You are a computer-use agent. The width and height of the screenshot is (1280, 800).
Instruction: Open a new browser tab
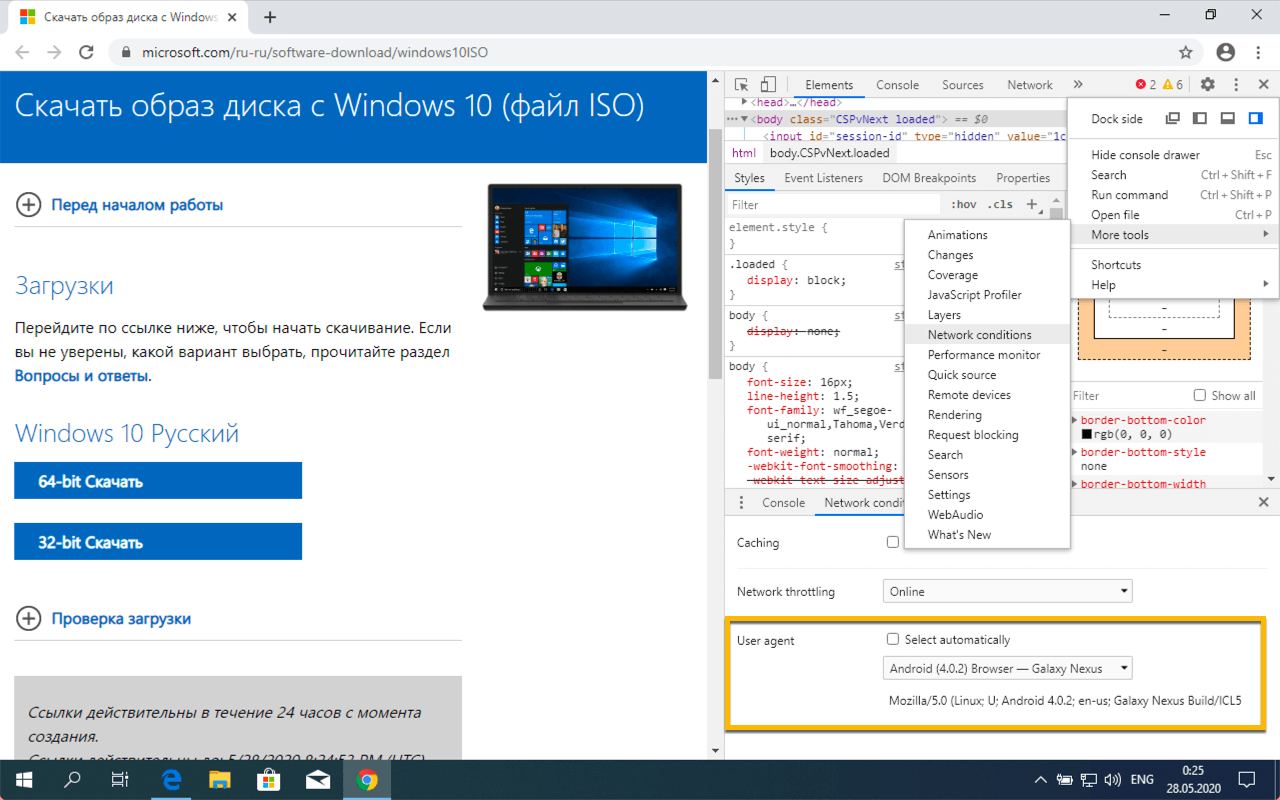[270, 17]
